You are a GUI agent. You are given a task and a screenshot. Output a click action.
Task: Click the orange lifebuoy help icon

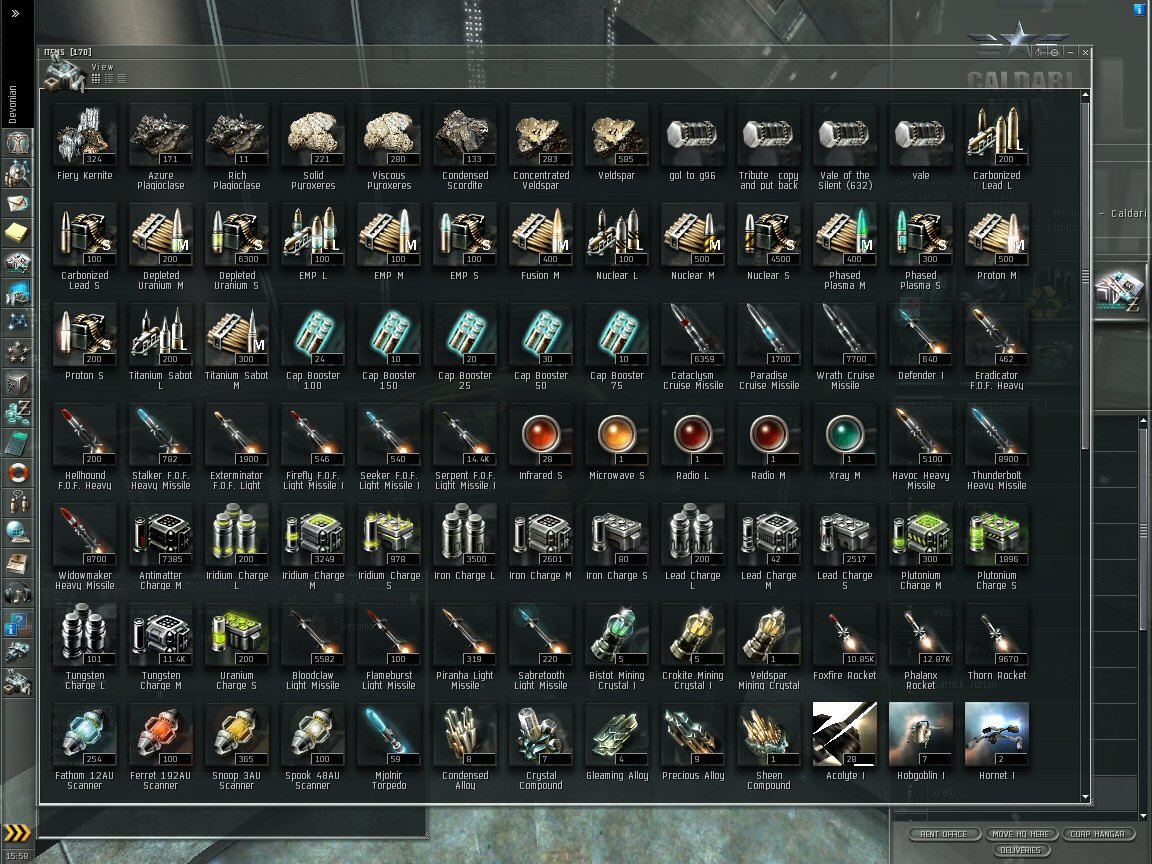tap(17, 472)
